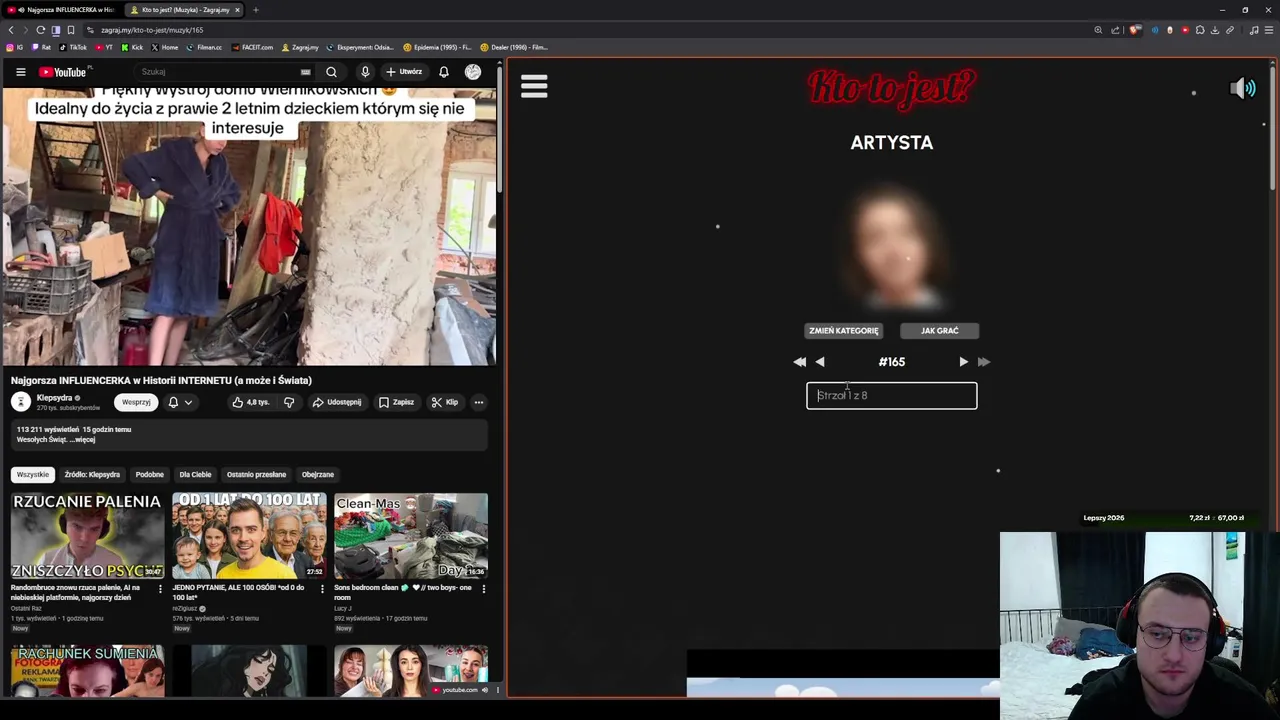Click the Klepsydra channel avatar
This screenshot has height=720, width=1280.
pos(20,402)
